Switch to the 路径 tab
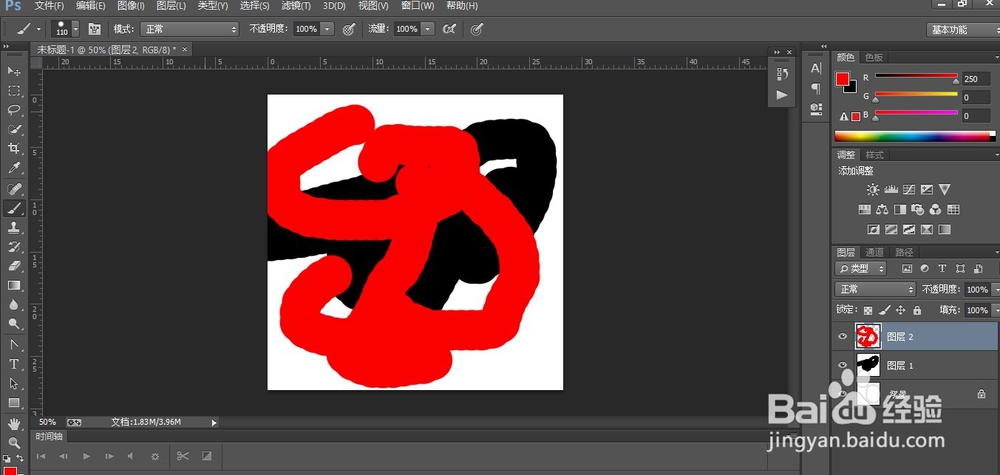 tap(904, 252)
